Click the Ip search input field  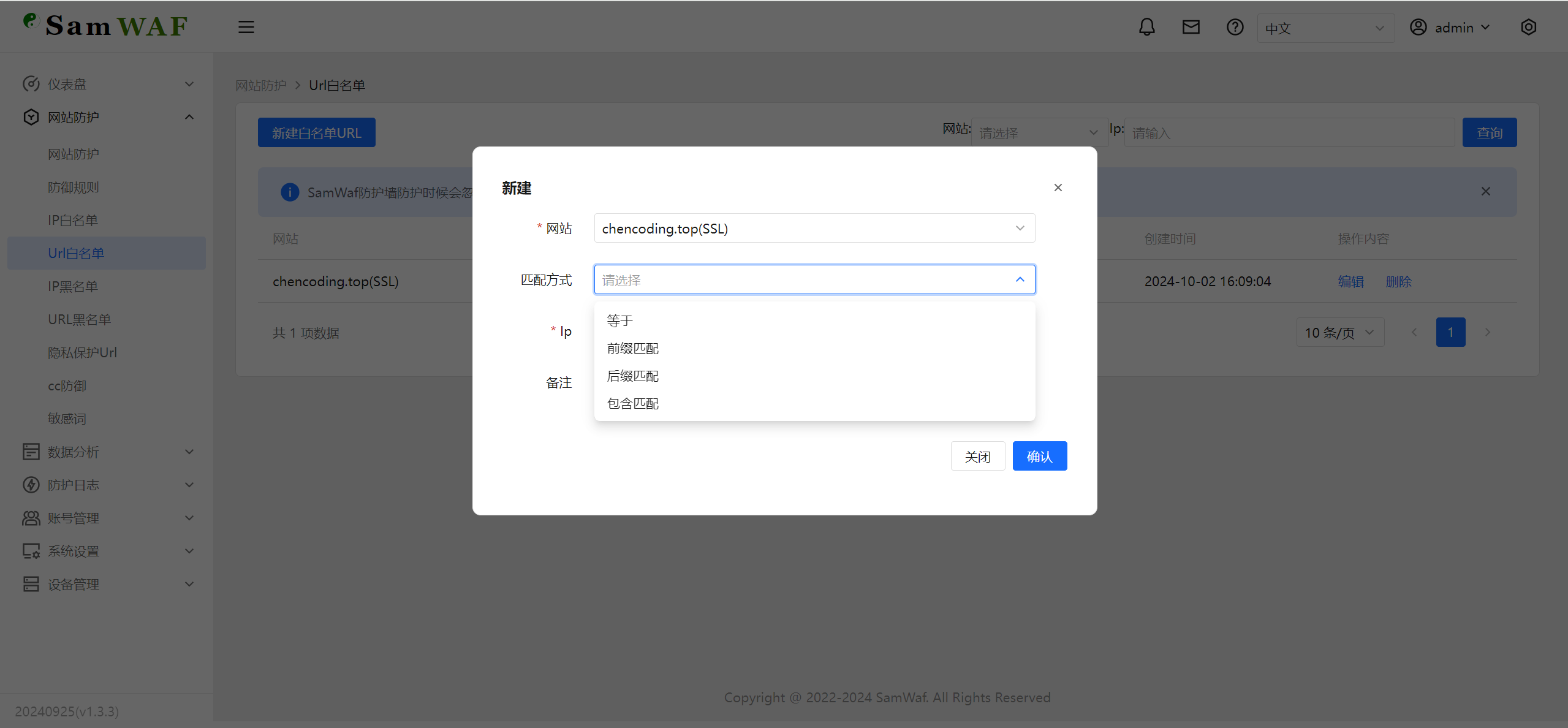click(x=1289, y=132)
